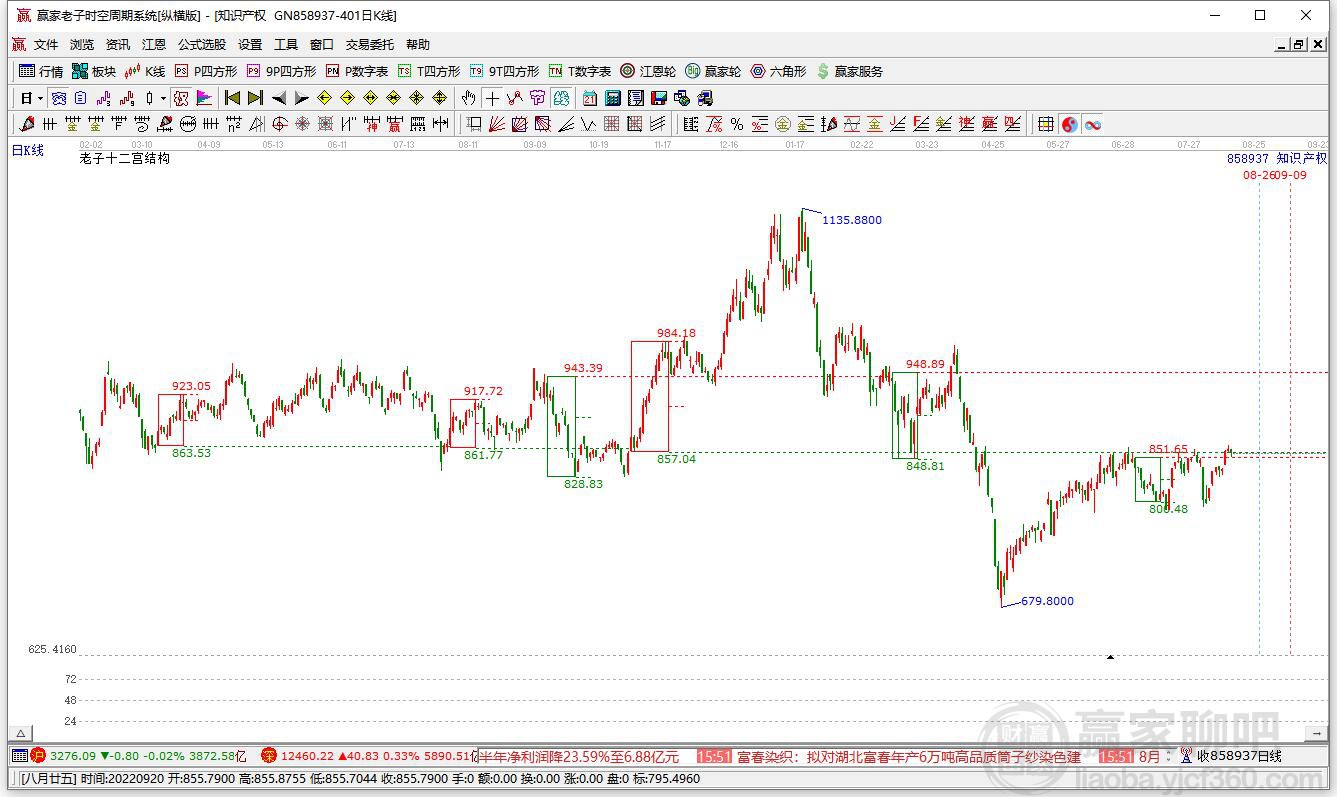1337x797 pixels.
Task: Open the P四方形 tool
Action: pyautogui.click(x=205, y=71)
